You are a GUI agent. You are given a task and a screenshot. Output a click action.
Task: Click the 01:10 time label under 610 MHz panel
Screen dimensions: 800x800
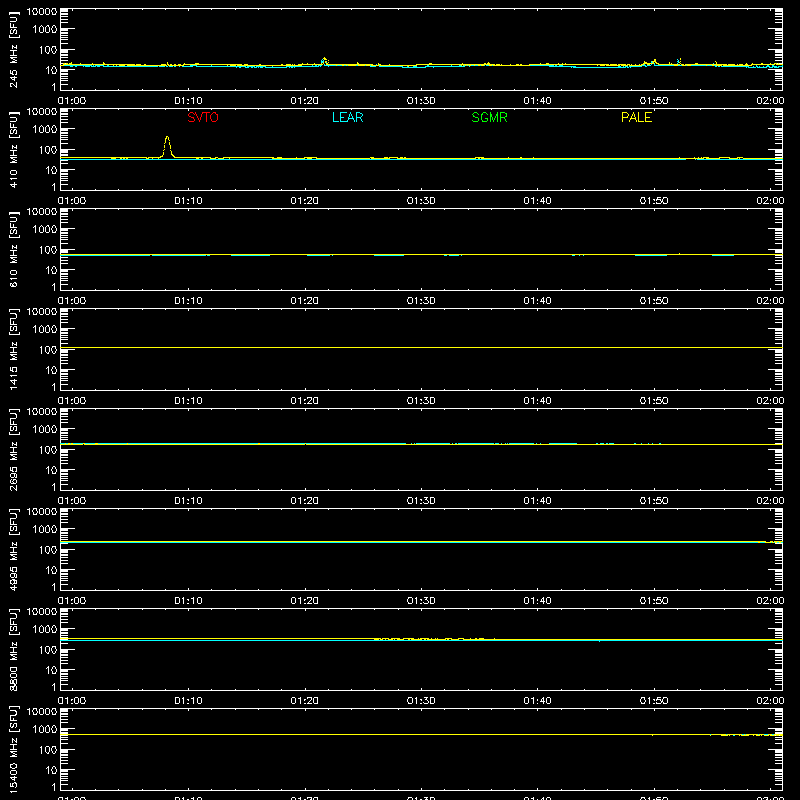pos(188,301)
